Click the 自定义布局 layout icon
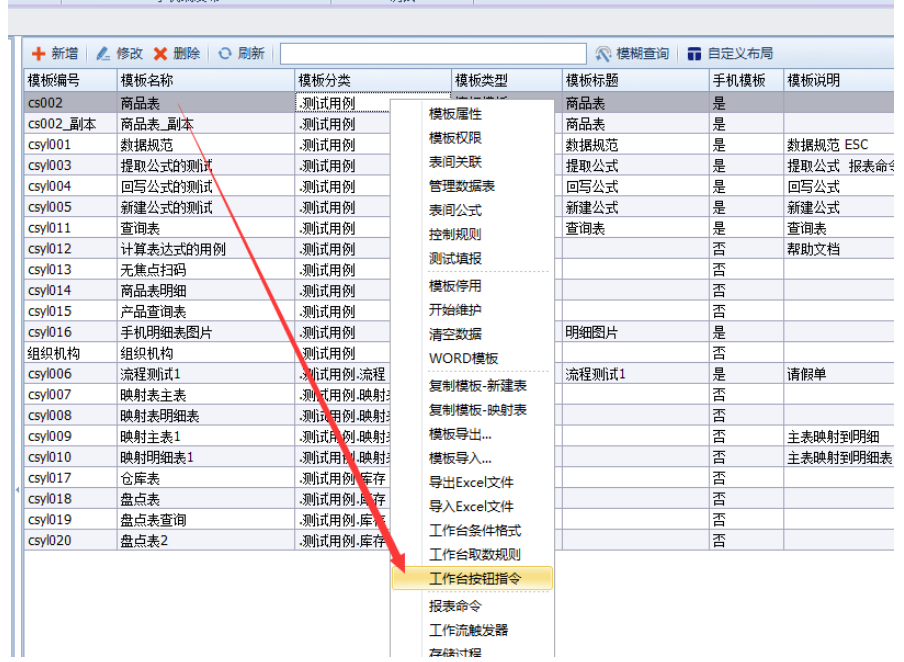 (x=695, y=54)
